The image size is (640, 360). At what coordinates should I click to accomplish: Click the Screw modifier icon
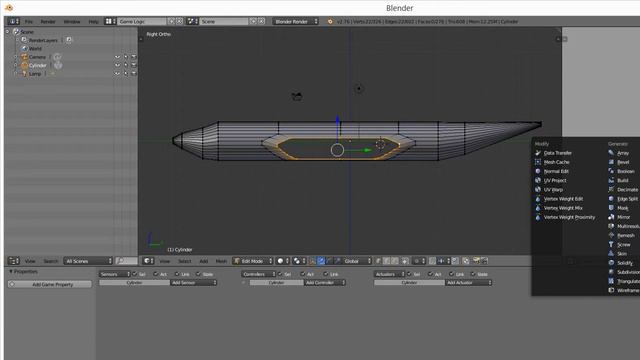tap(611, 244)
